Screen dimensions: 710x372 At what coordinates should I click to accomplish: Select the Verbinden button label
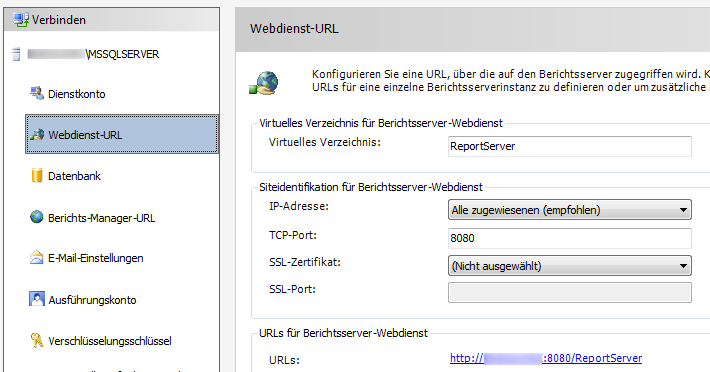(59, 20)
